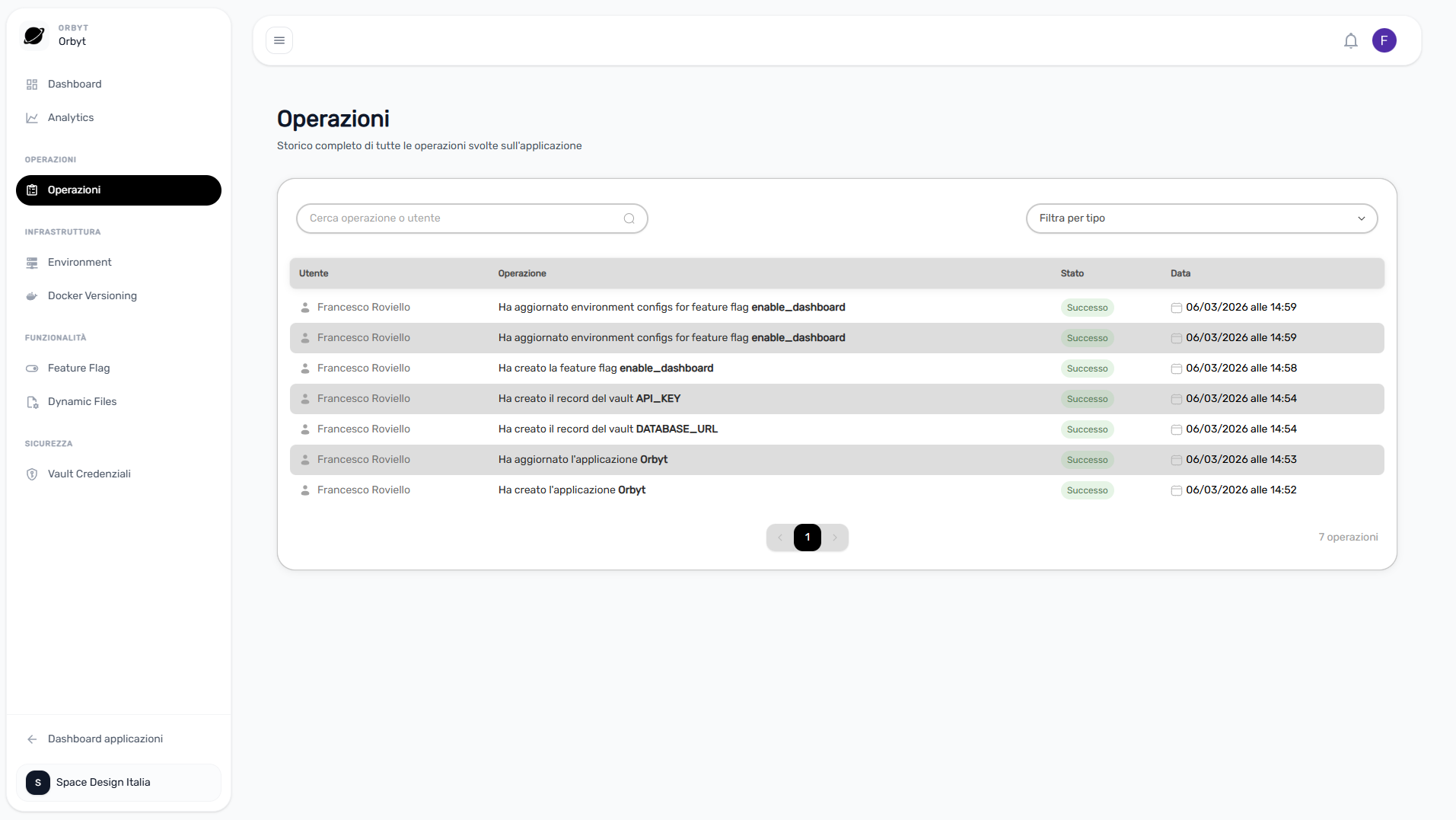This screenshot has height=820, width=1456.
Task: Click the calendar icon in the 14:58 row
Action: point(1176,369)
